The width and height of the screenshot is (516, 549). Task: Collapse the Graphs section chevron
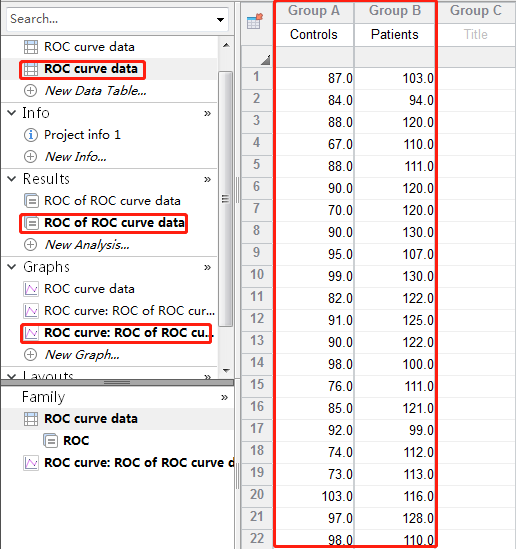[x=12, y=267]
